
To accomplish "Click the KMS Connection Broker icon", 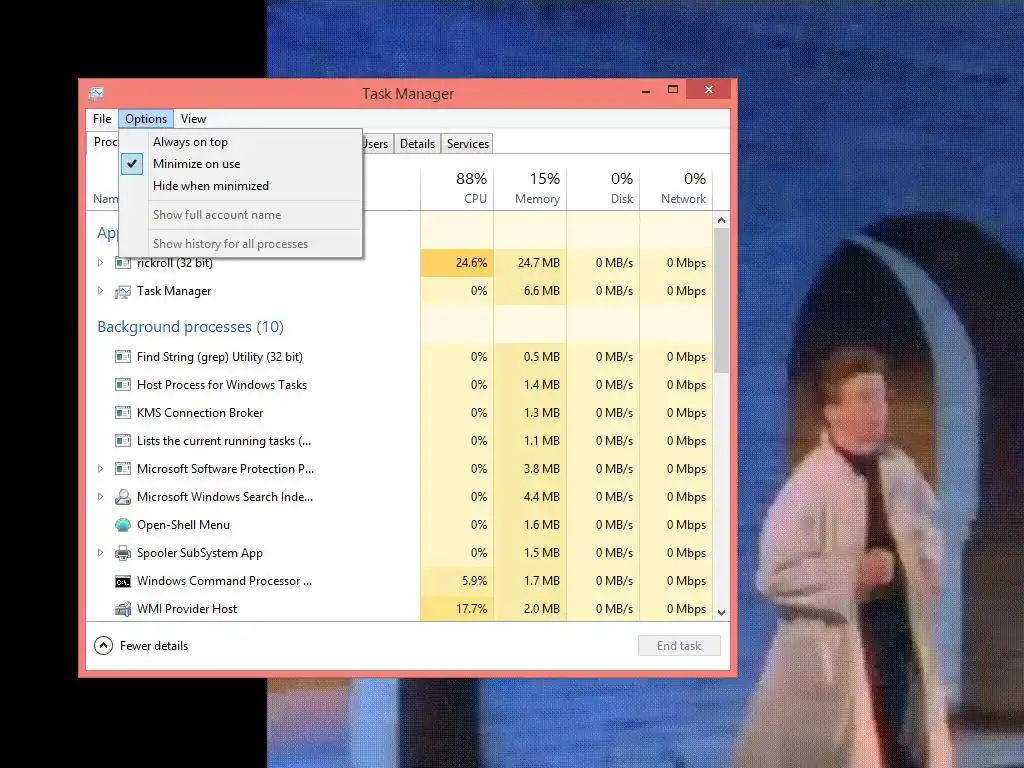I will click(123, 413).
